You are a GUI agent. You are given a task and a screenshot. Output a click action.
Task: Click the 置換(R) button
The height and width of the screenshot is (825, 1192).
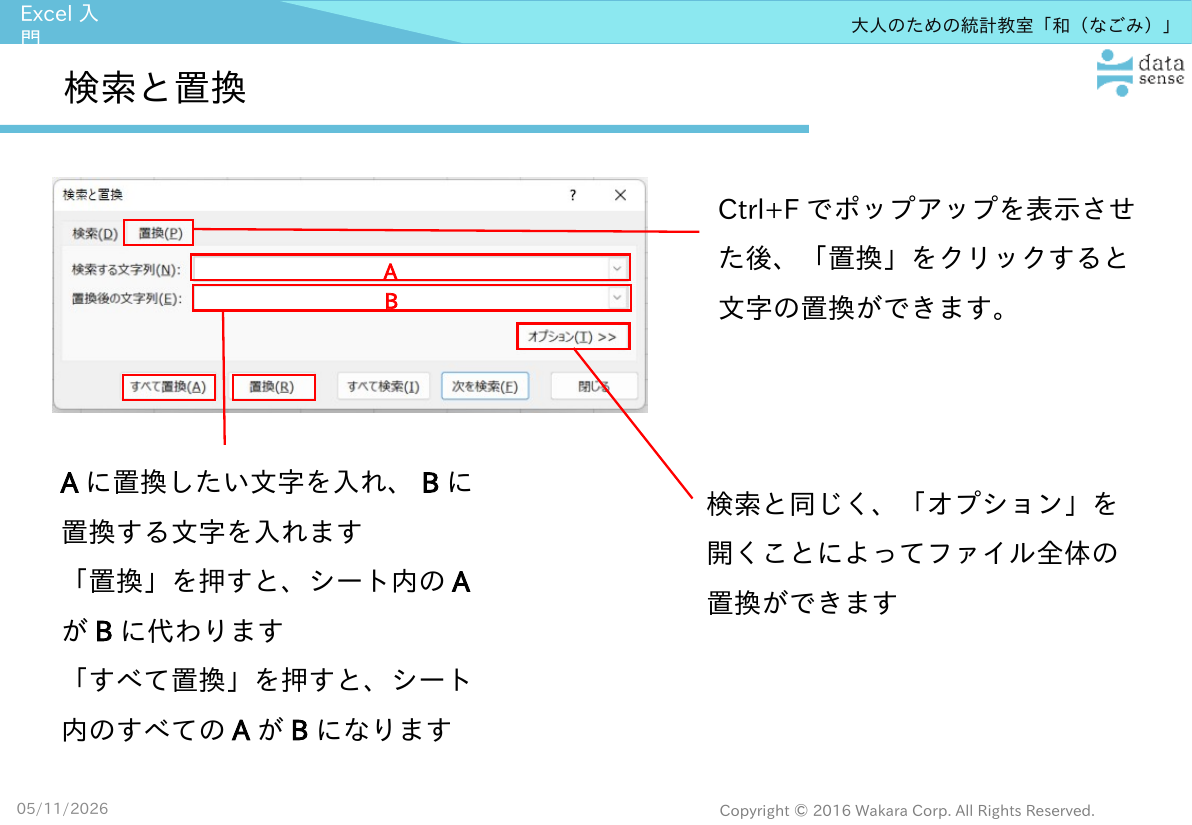click(272, 386)
